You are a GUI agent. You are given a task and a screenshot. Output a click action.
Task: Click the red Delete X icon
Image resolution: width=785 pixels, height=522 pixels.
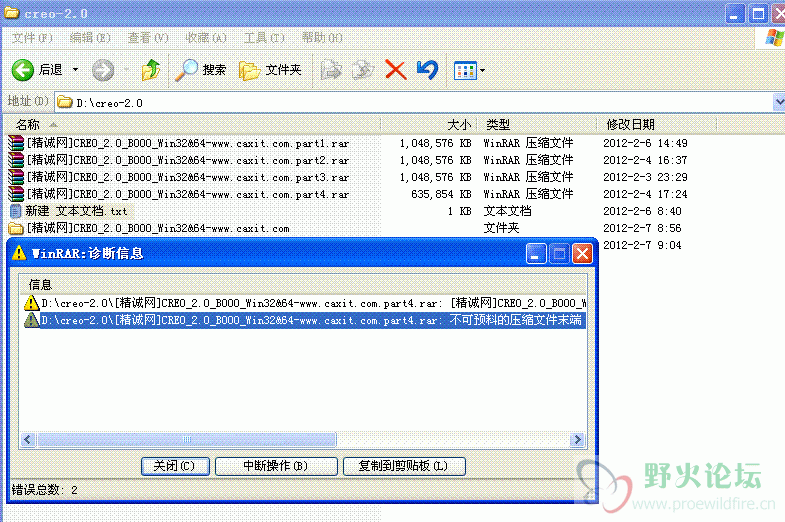[396, 70]
